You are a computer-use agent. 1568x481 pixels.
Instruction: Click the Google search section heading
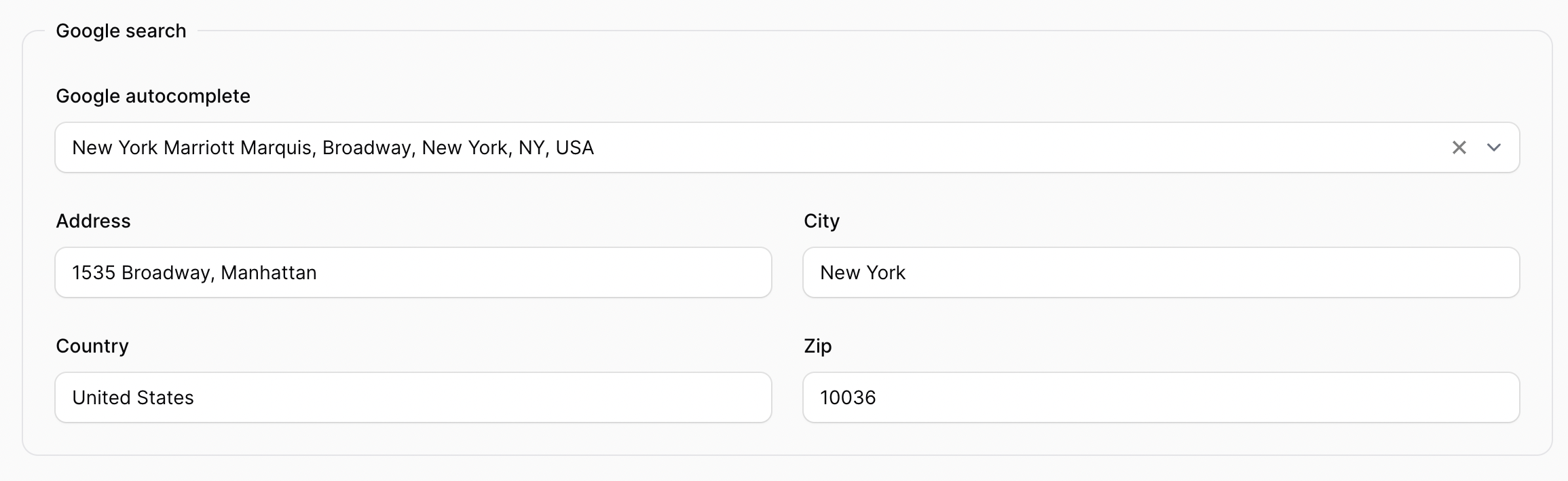tap(121, 30)
